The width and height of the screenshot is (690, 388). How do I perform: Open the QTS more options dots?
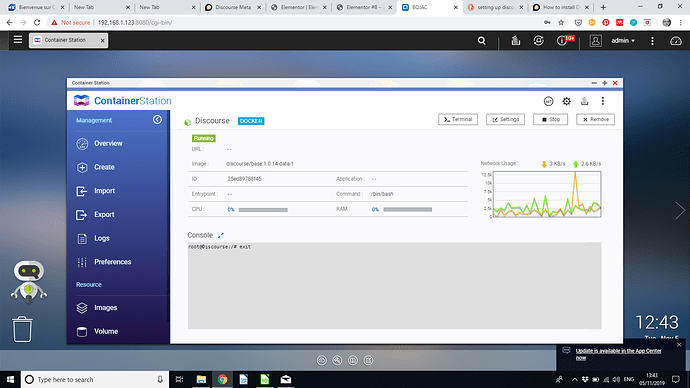[652, 40]
